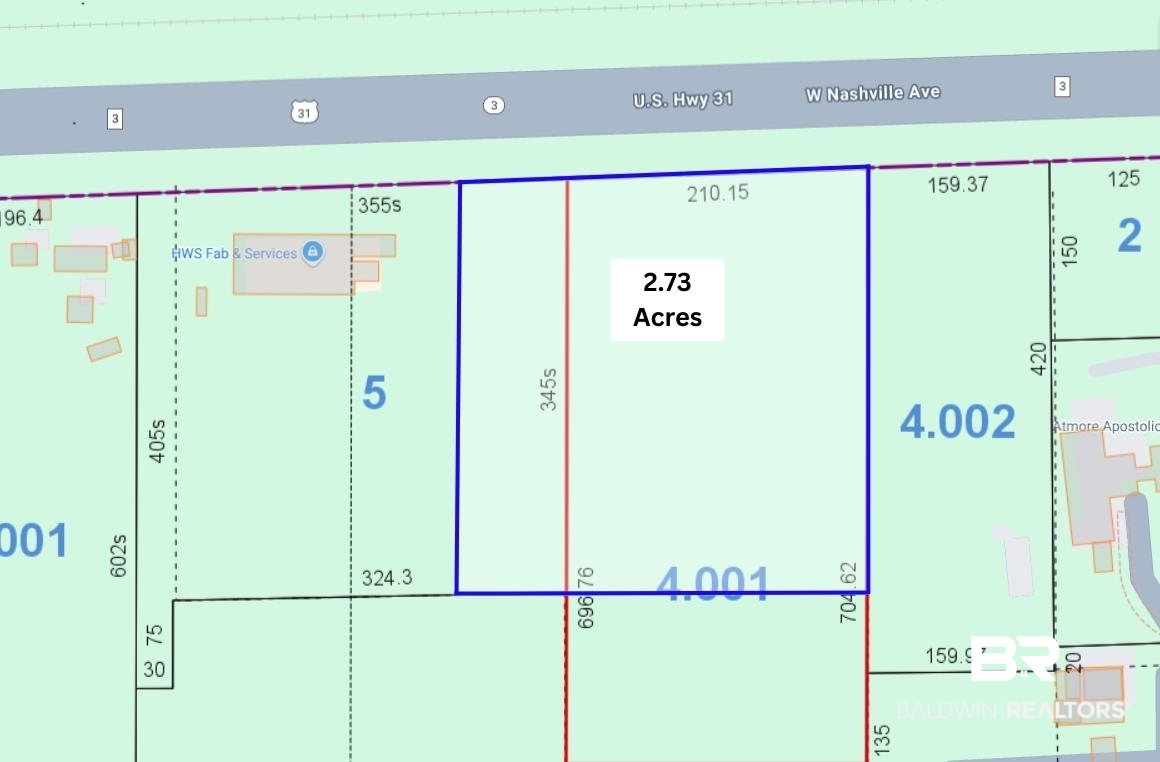Select parcel number 5
Image resolution: width=1160 pixels, height=762 pixels.
[x=374, y=392]
